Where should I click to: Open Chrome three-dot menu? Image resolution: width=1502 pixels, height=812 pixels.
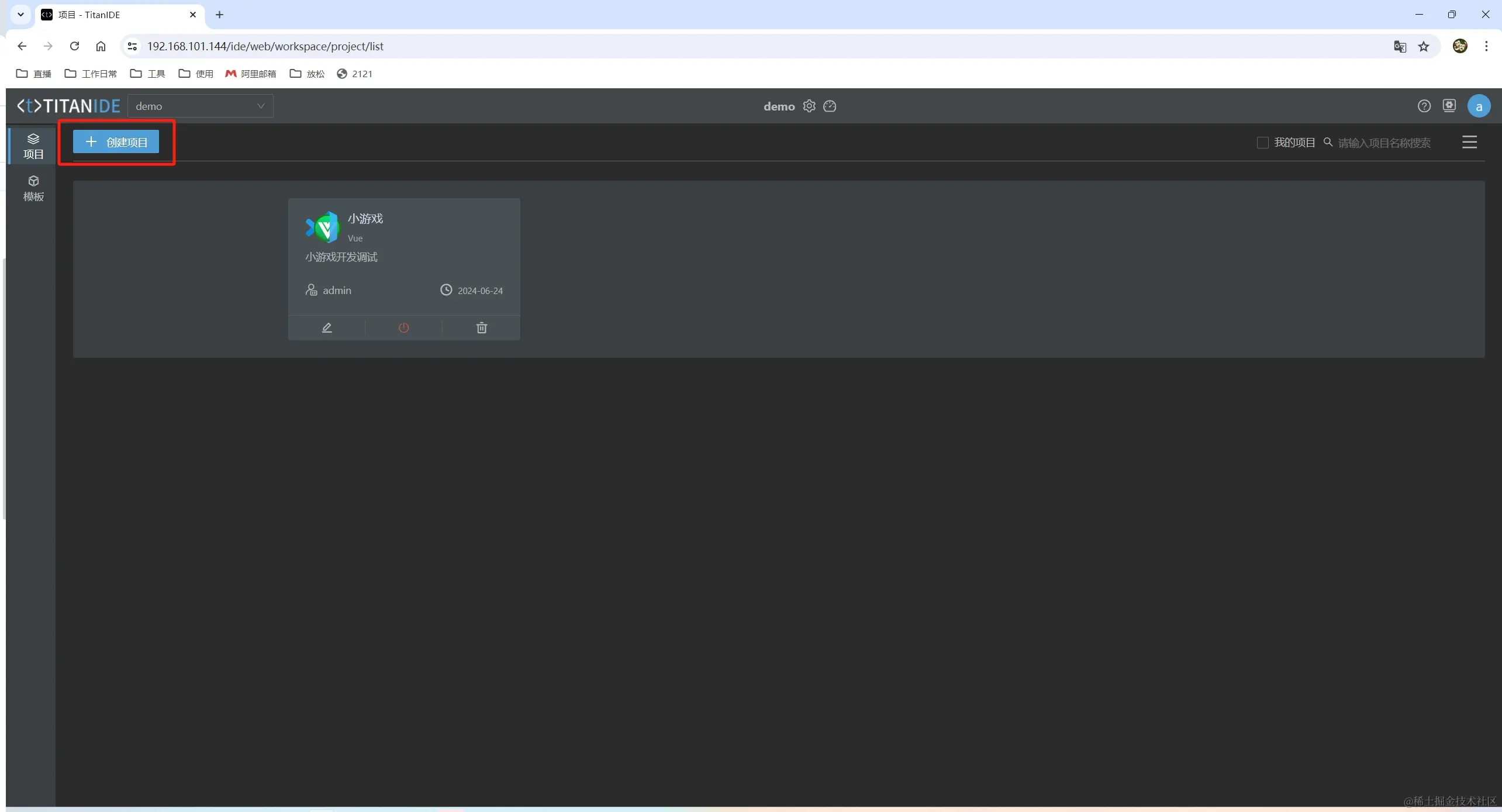tap(1486, 46)
